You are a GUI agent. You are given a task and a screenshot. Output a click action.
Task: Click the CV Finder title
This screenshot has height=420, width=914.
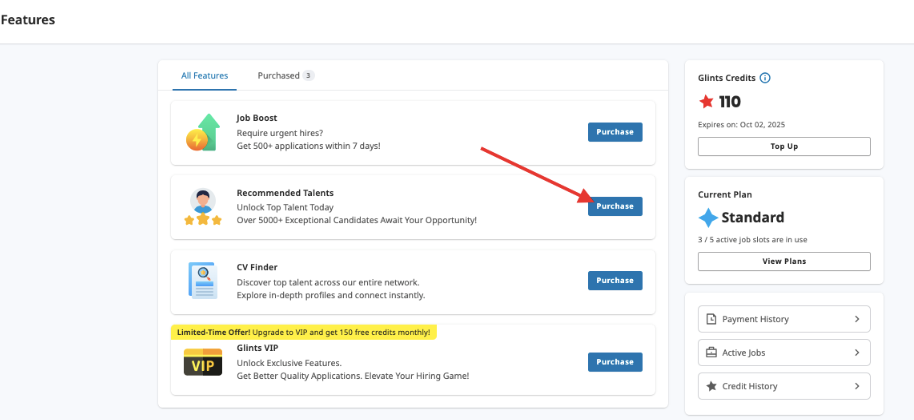pyautogui.click(x=257, y=267)
